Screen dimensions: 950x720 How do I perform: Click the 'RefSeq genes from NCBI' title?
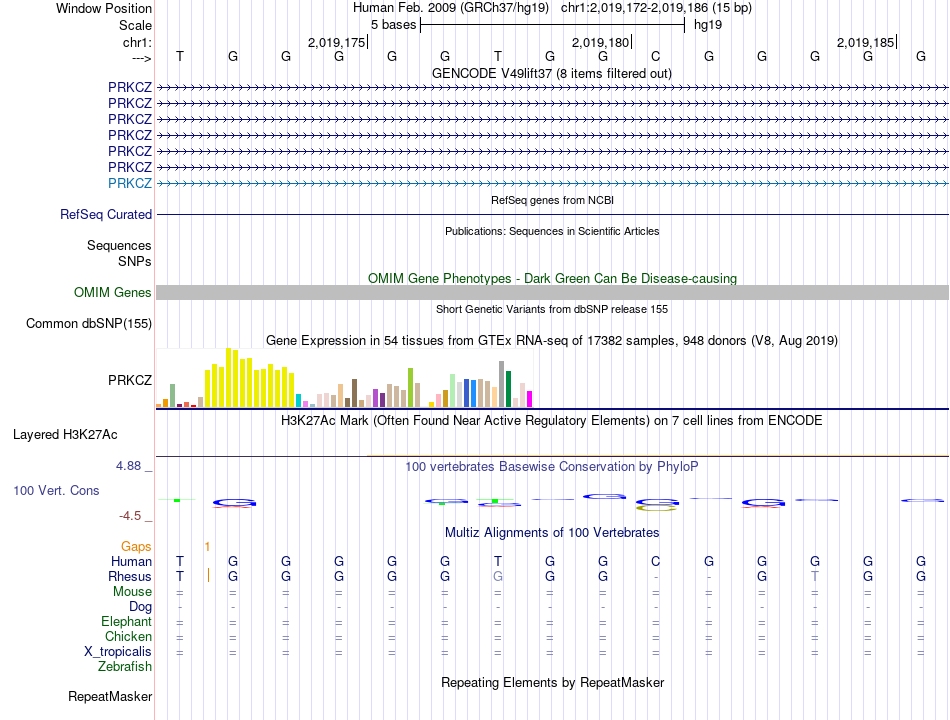tap(552, 200)
